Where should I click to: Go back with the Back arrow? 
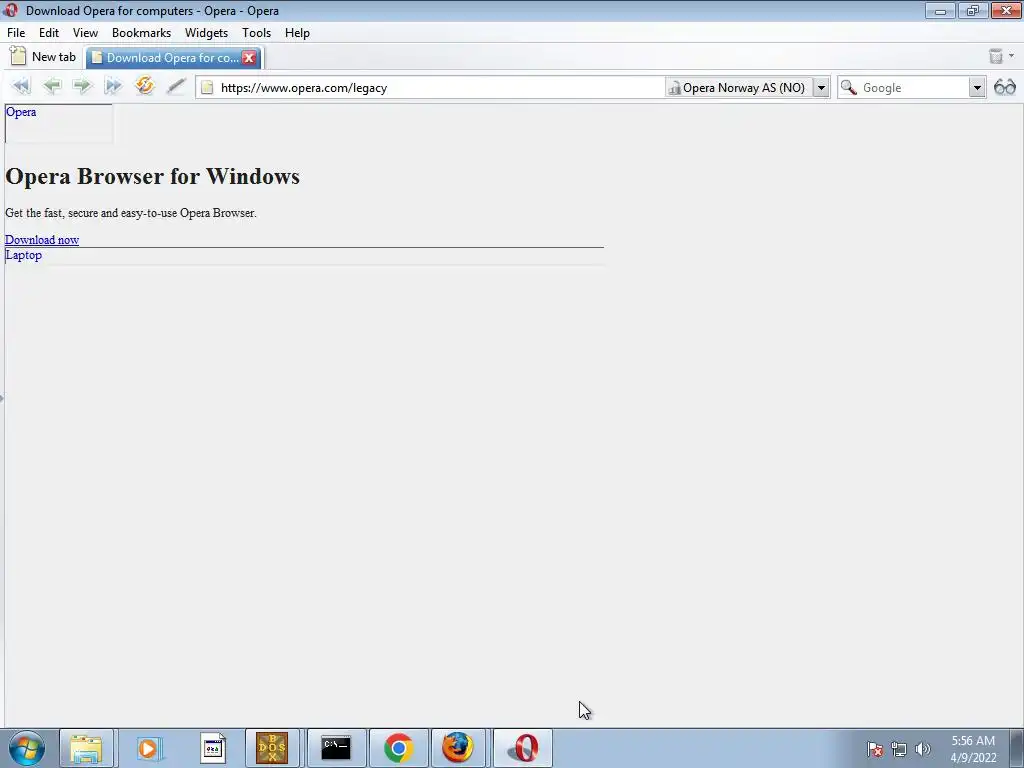(52, 86)
